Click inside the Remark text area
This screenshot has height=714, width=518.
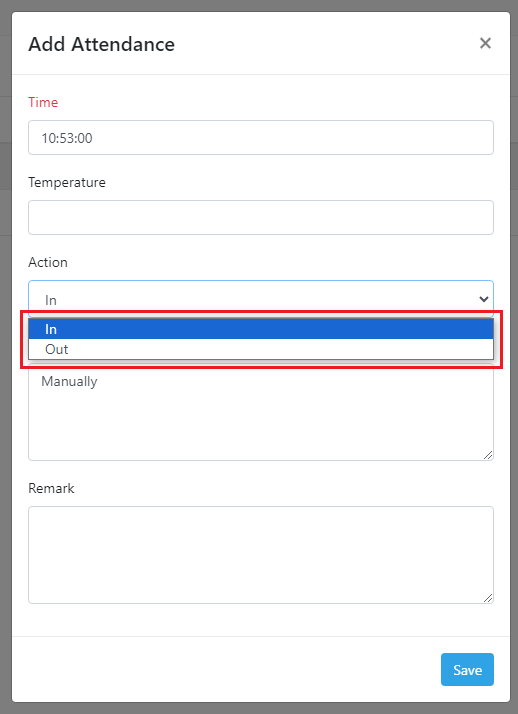pyautogui.click(x=261, y=555)
